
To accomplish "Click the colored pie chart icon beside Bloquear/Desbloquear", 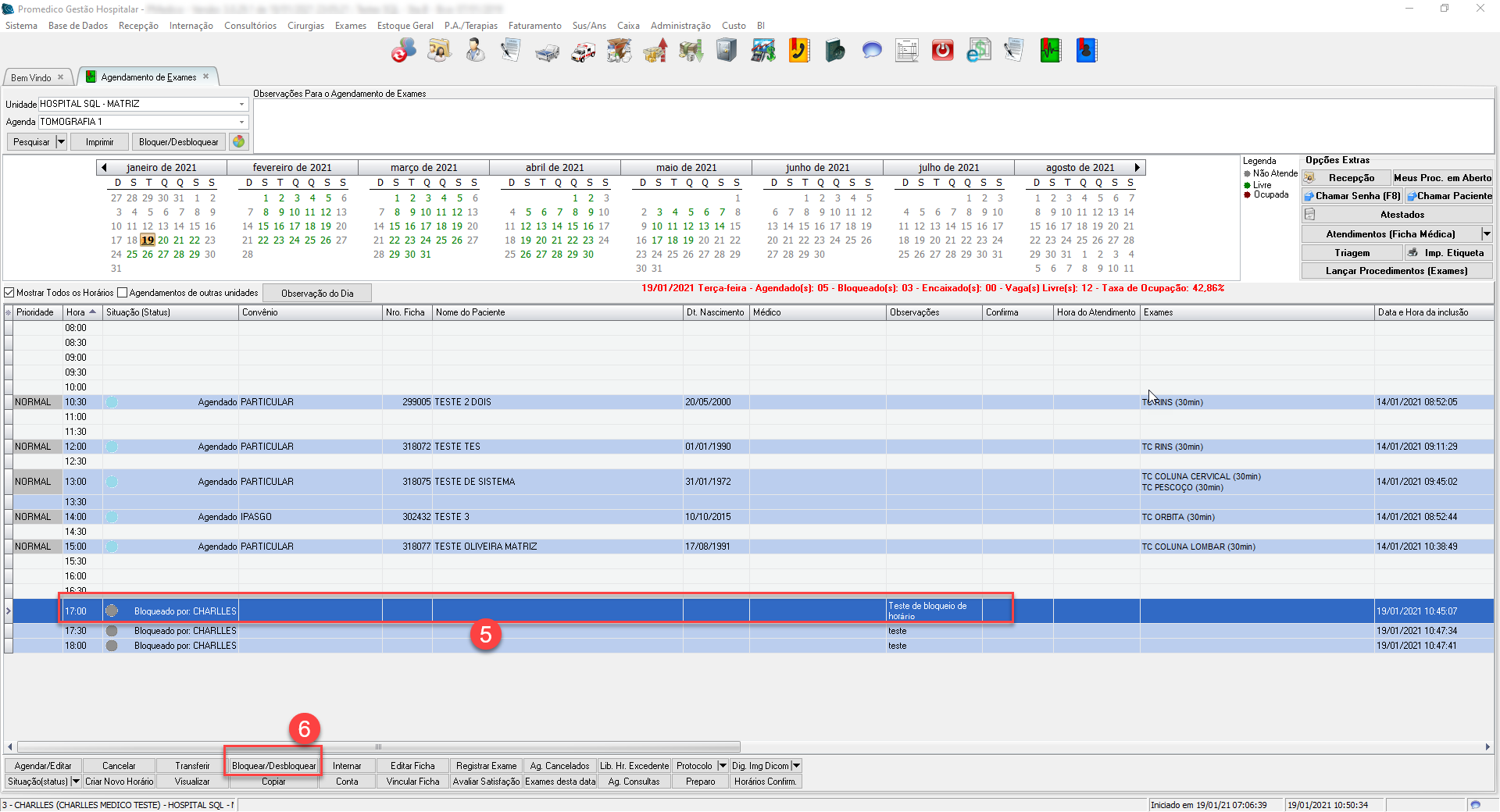I will pos(239,142).
